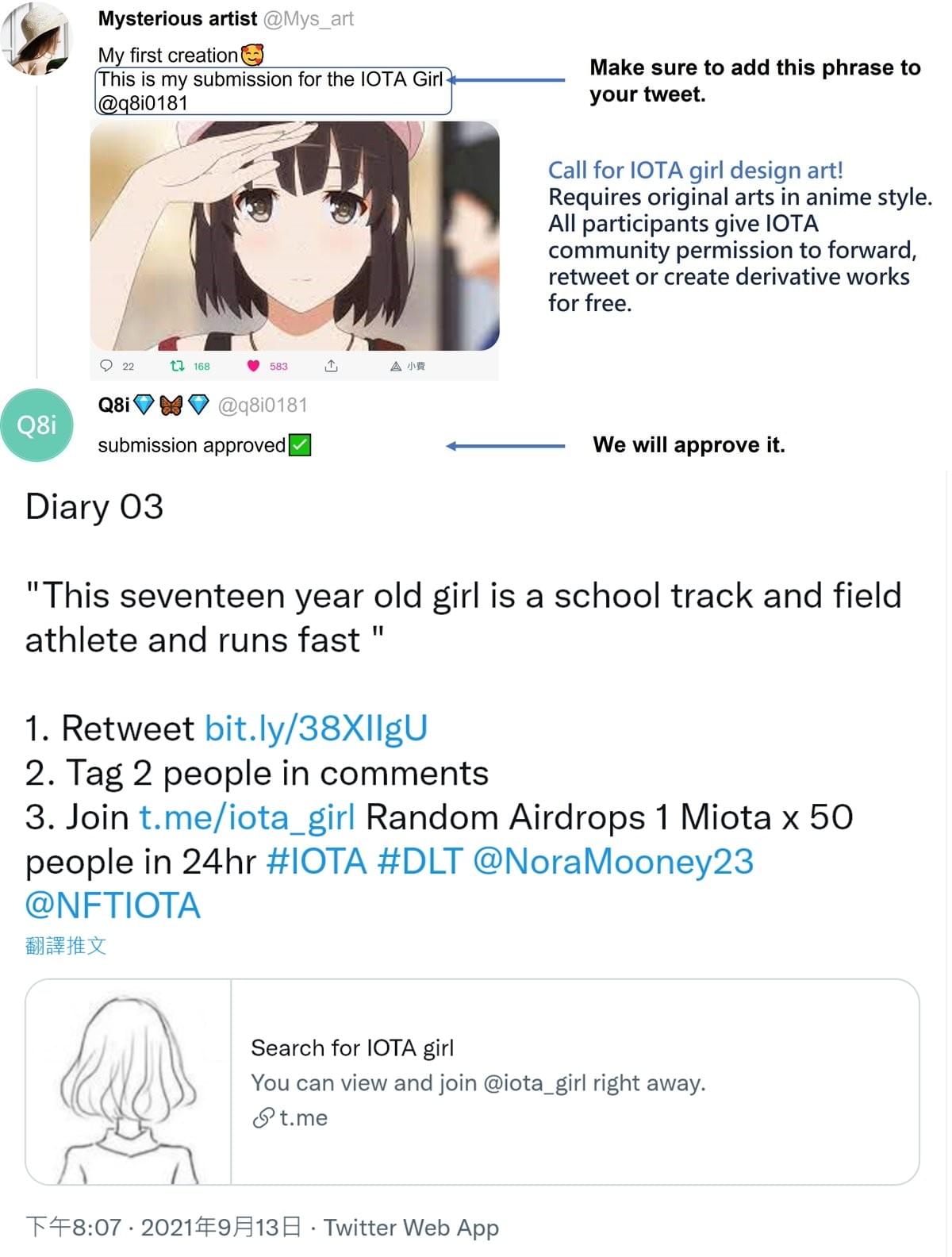Click the tip triangle icon
This screenshot has height=1257, width=952.
click(396, 367)
